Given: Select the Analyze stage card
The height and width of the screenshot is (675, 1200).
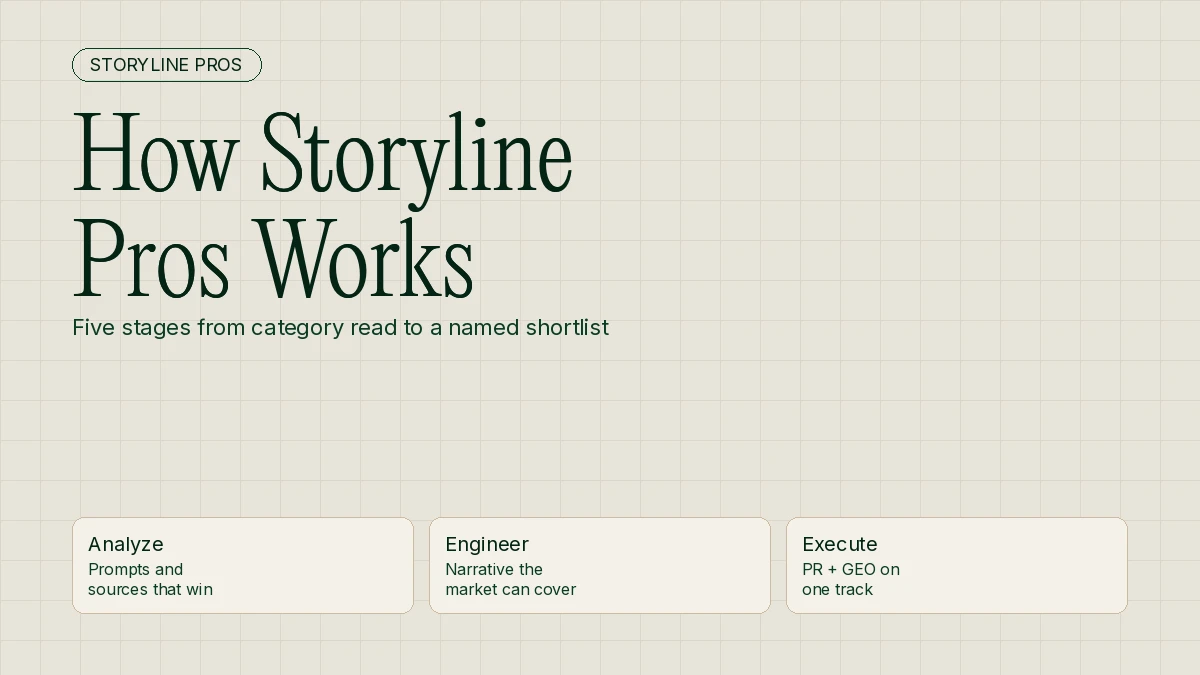Looking at the screenshot, I should (243, 565).
